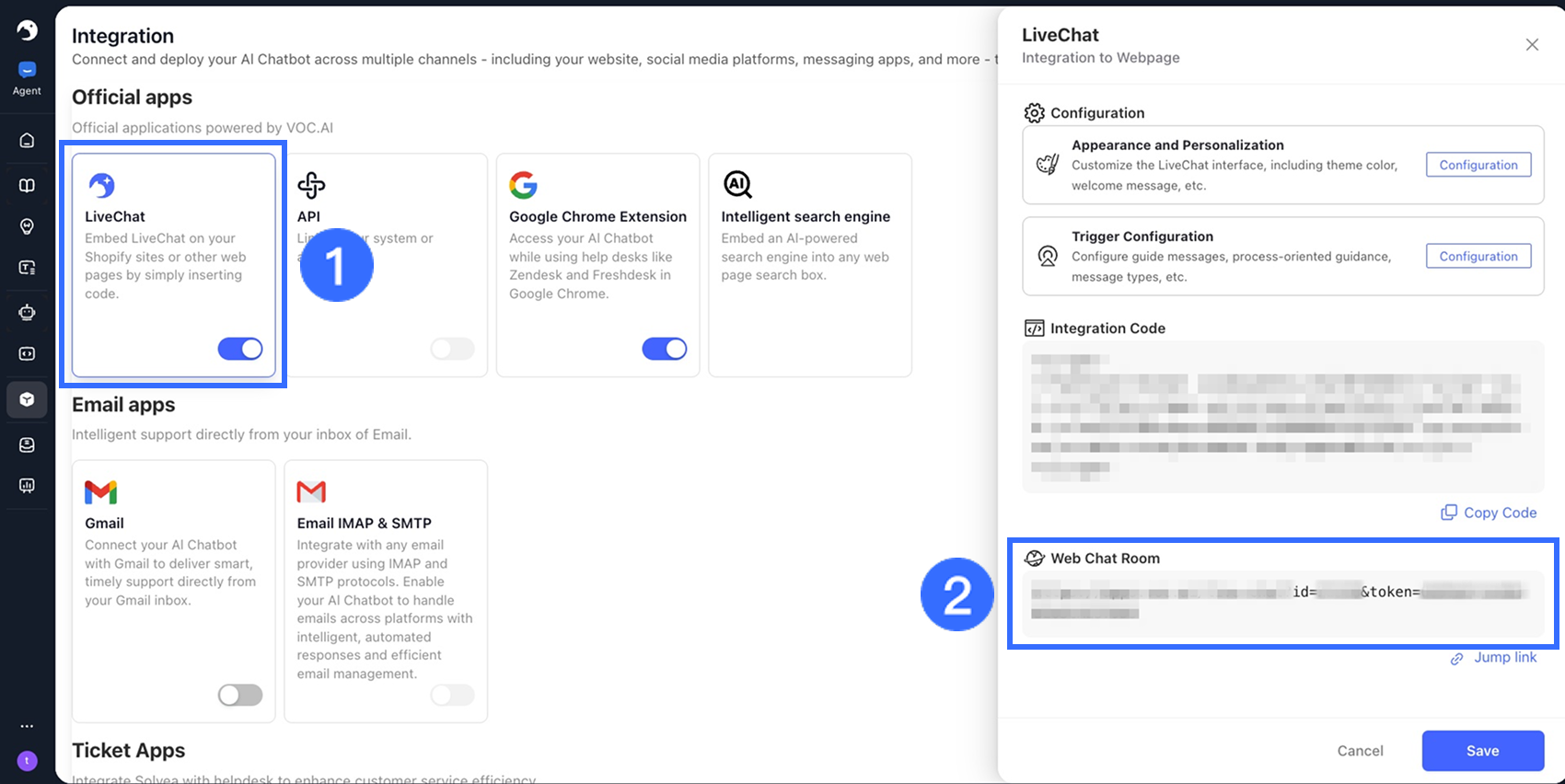Click the Web Chat Room URL field
Viewport: 1565px width, 784px height.
(1282, 603)
